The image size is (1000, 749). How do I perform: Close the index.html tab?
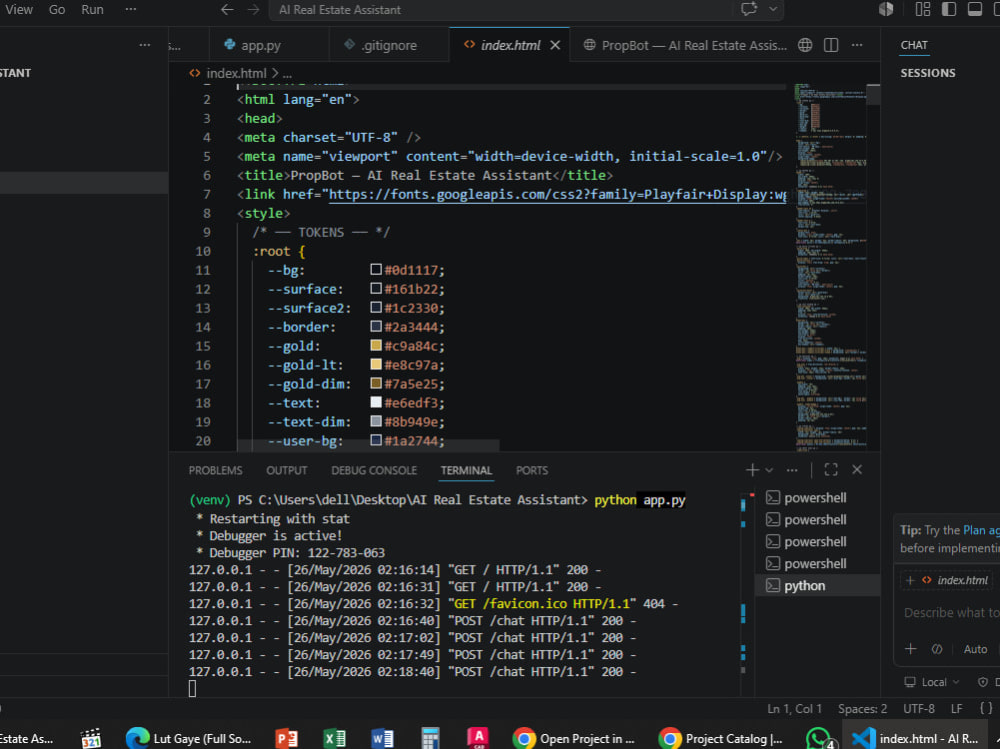click(555, 45)
